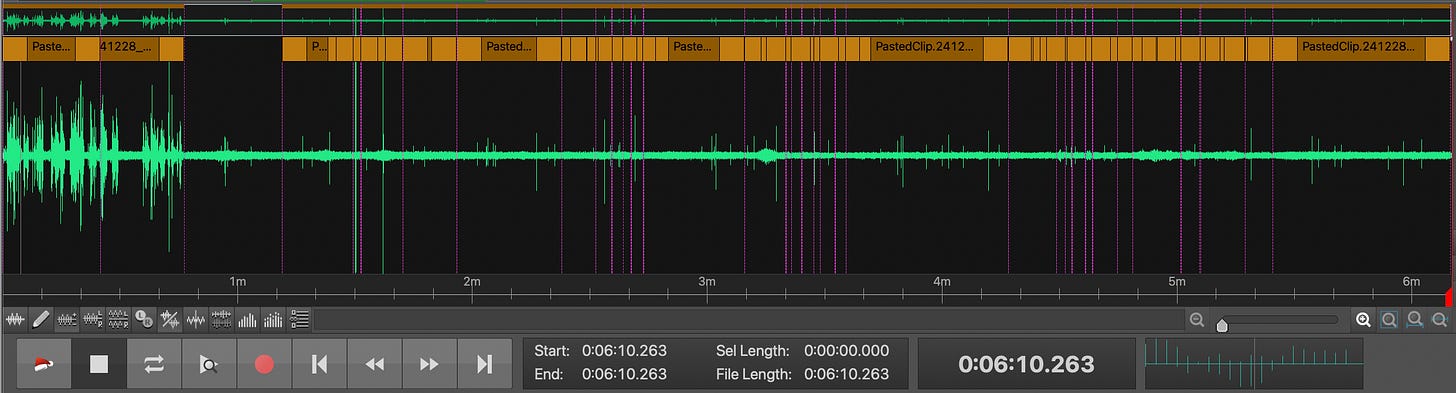Click the double stacked waveform icon
Image resolution: width=1456 pixels, height=393 pixels.
(x=222, y=320)
